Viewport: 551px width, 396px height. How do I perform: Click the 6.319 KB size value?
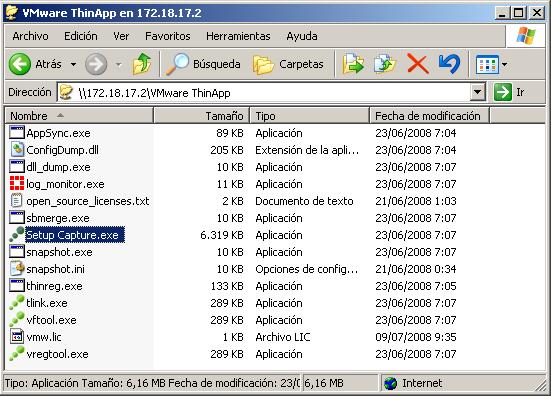pyautogui.click(x=222, y=235)
